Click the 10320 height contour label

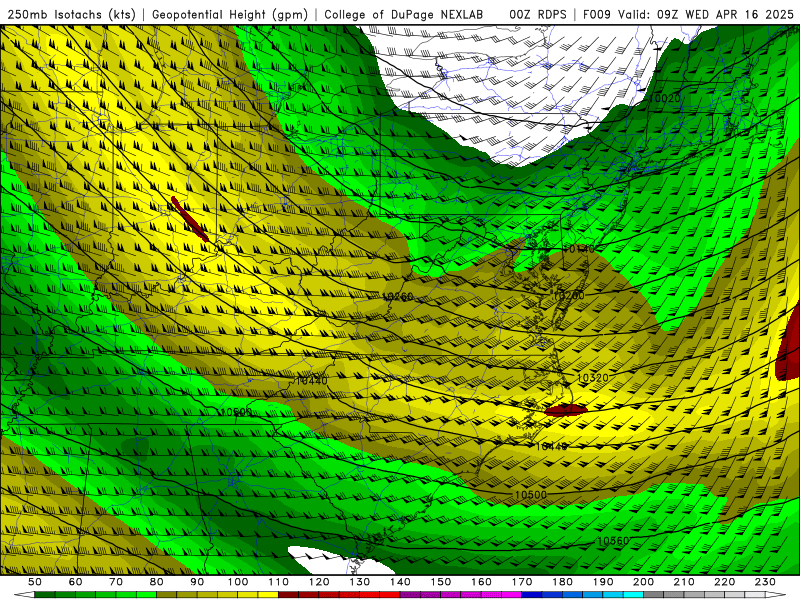tap(593, 378)
